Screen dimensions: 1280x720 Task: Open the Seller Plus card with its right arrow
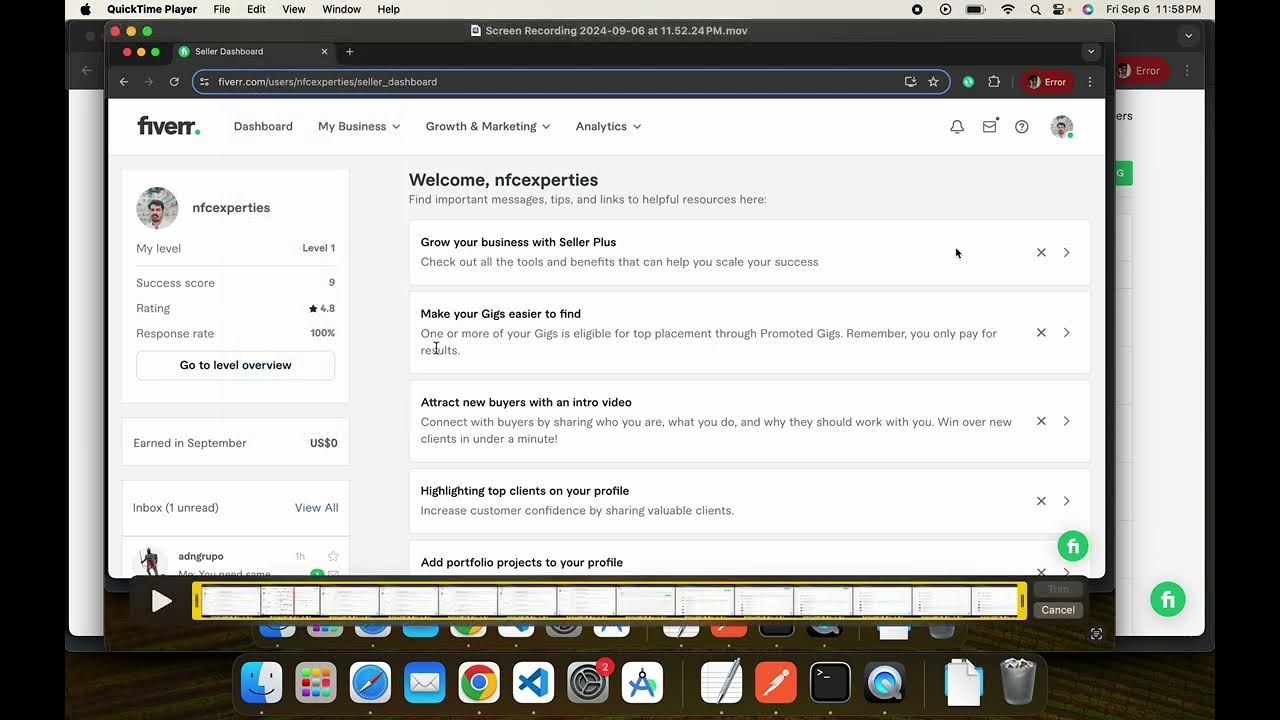pyautogui.click(x=1067, y=253)
